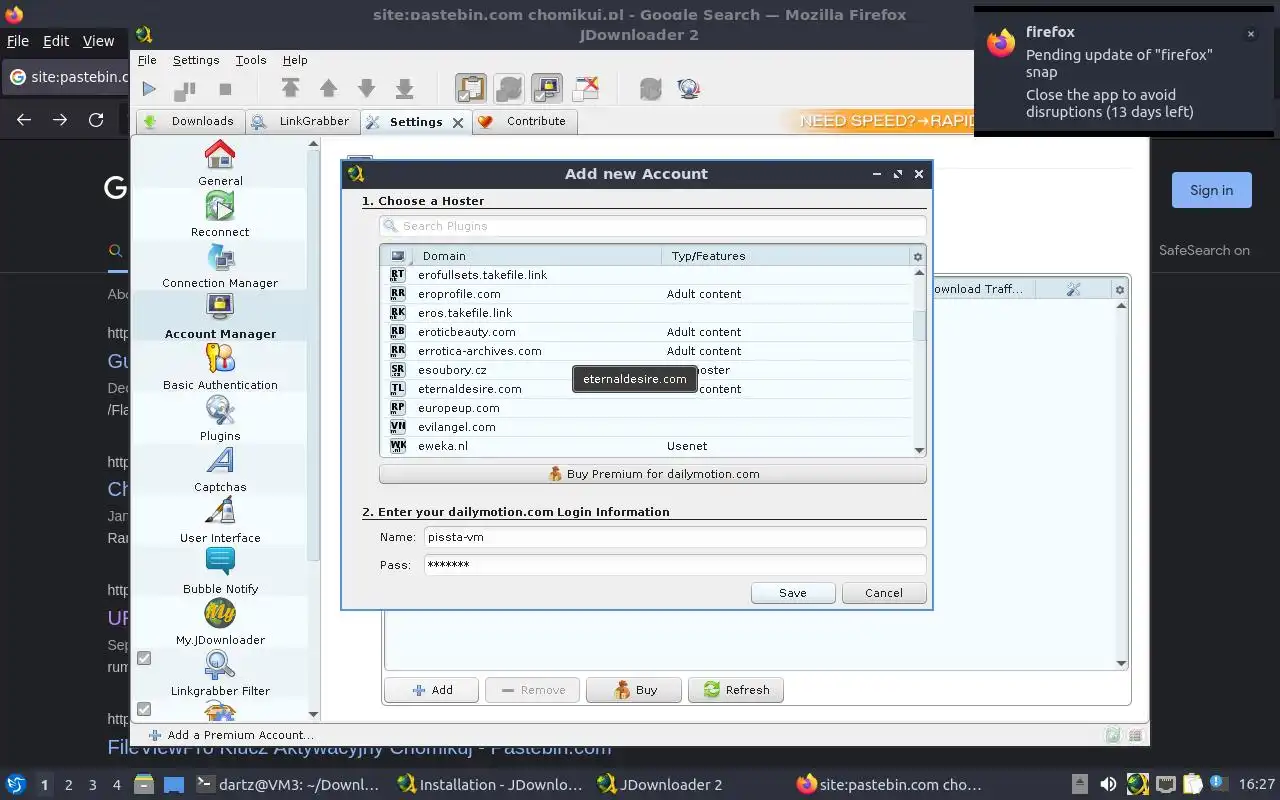Open accounts table settings gear icon
The image size is (1280, 800).
(1120, 289)
